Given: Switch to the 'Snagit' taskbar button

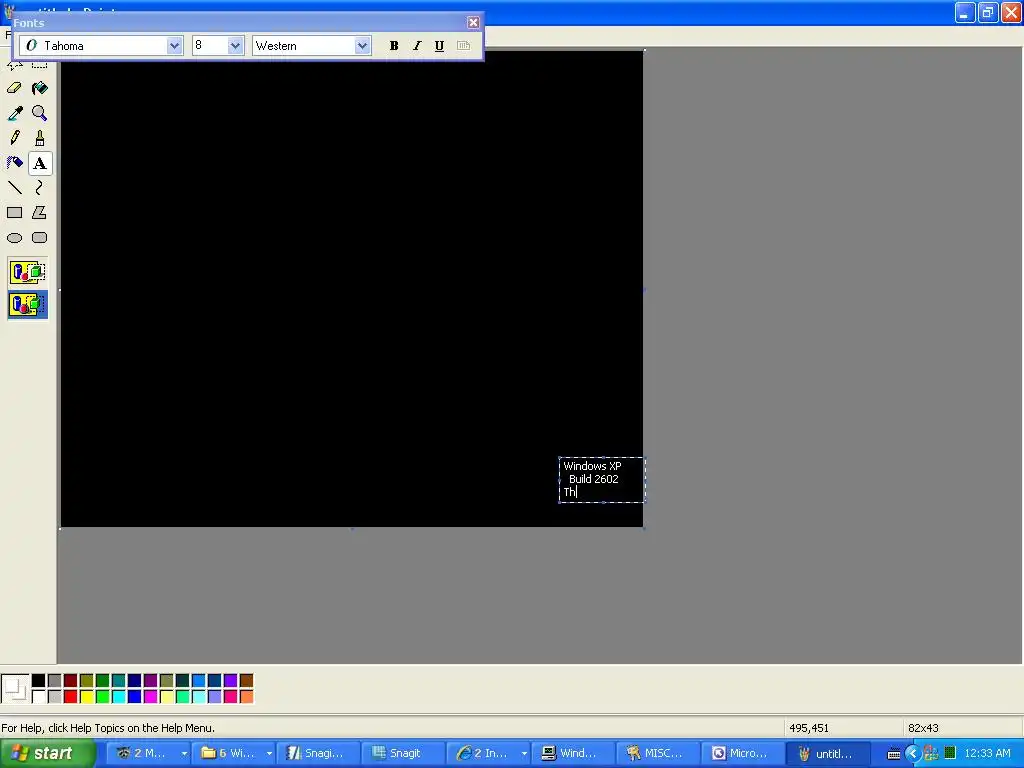Looking at the screenshot, I should [402, 754].
